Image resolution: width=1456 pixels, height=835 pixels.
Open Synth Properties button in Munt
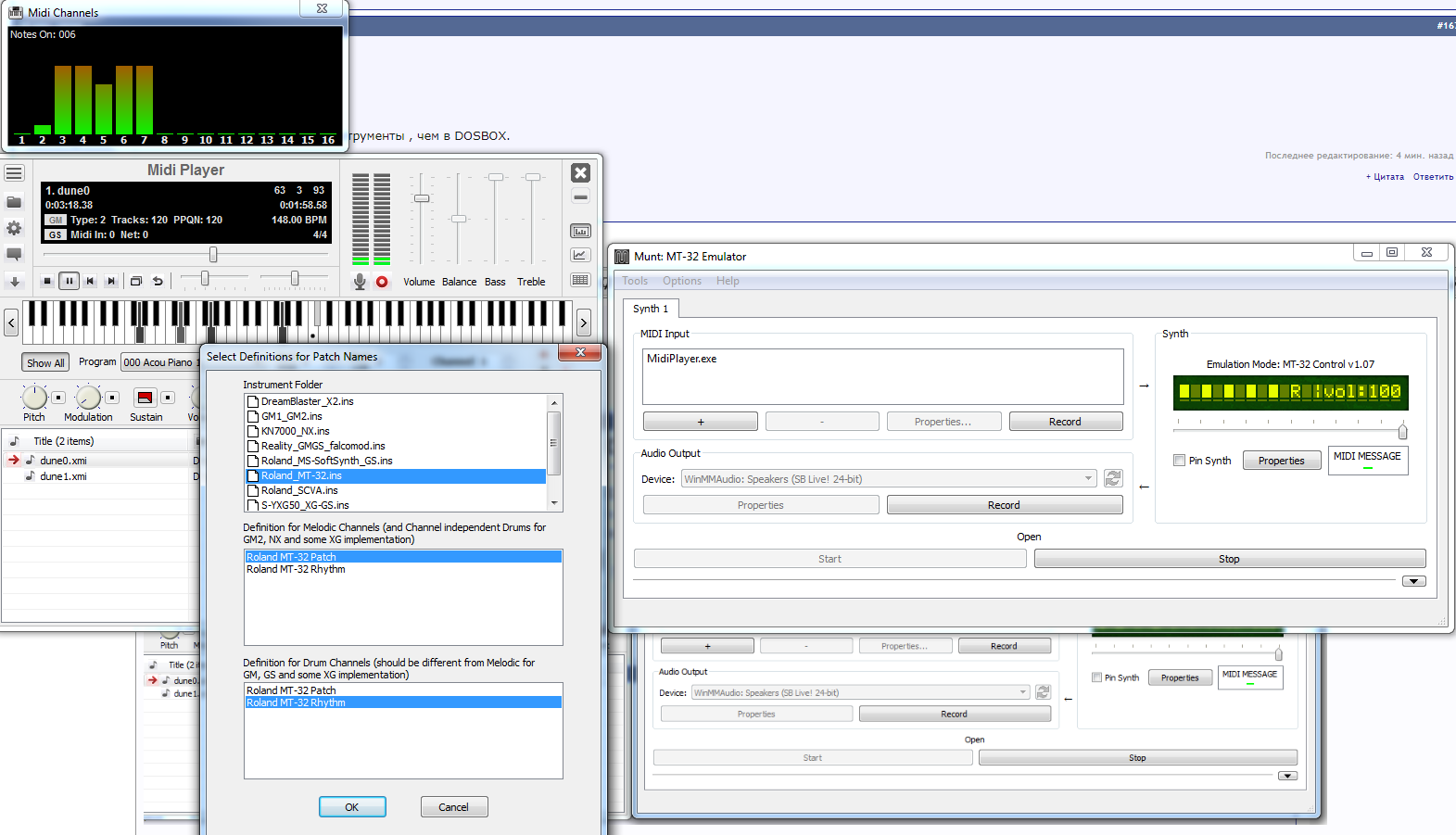[x=1282, y=461]
